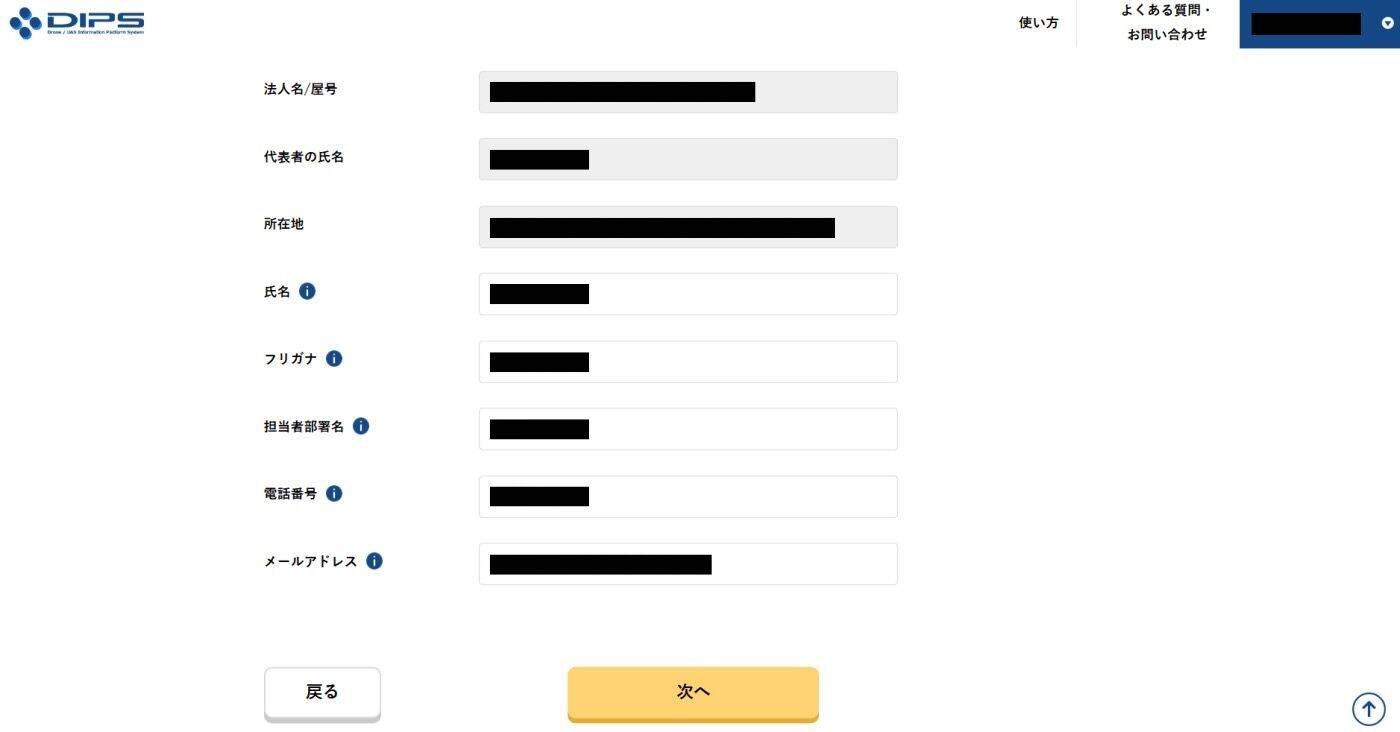This screenshot has height=732, width=1400.
Task: Click the info icon beside 氏名
Action: 307,291
